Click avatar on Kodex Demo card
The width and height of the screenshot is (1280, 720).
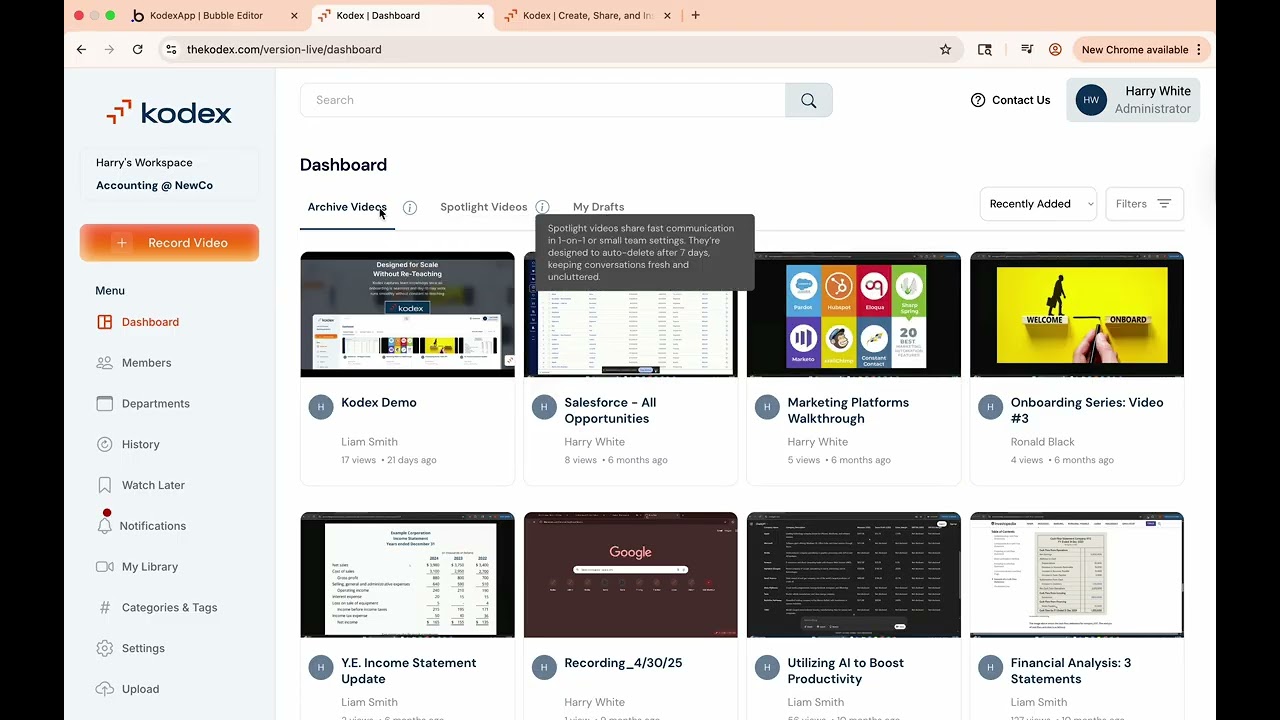[x=321, y=407]
